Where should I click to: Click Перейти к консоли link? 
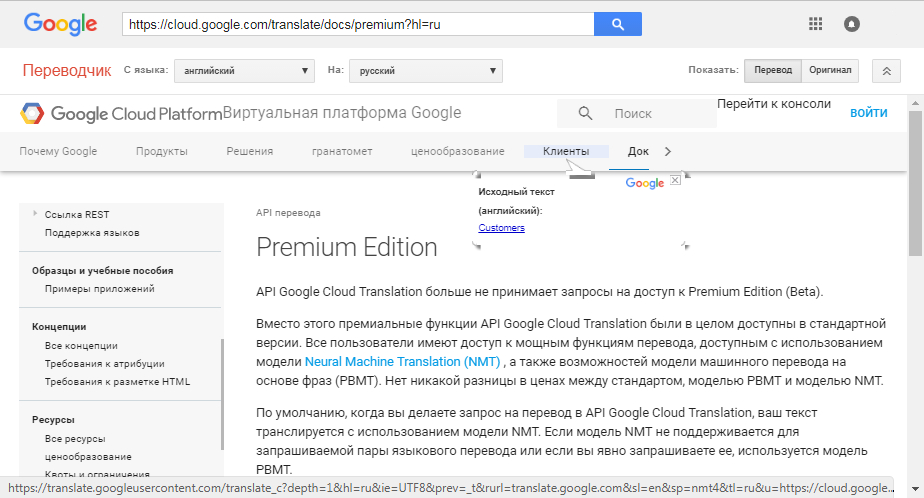[x=774, y=104]
